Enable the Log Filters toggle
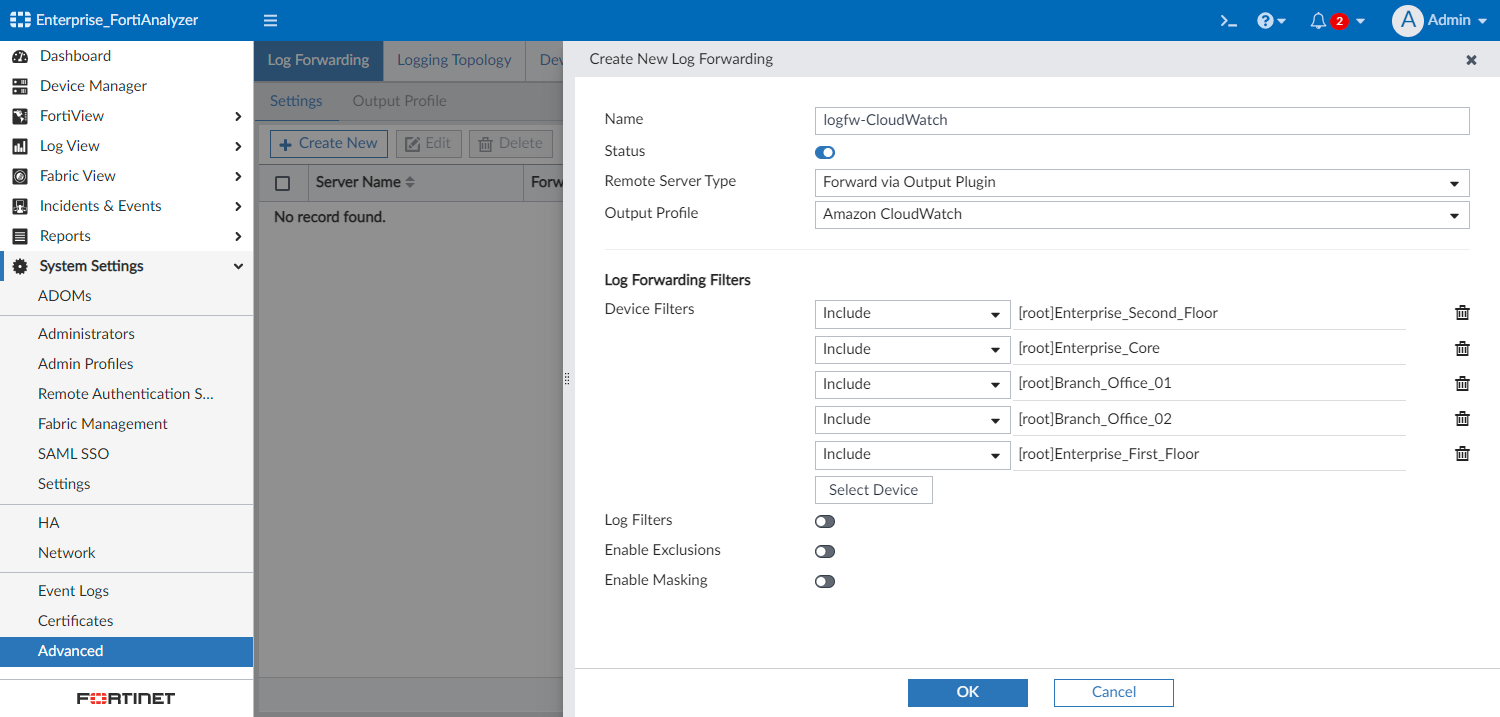Screen dimensions: 1500x717 (825, 522)
